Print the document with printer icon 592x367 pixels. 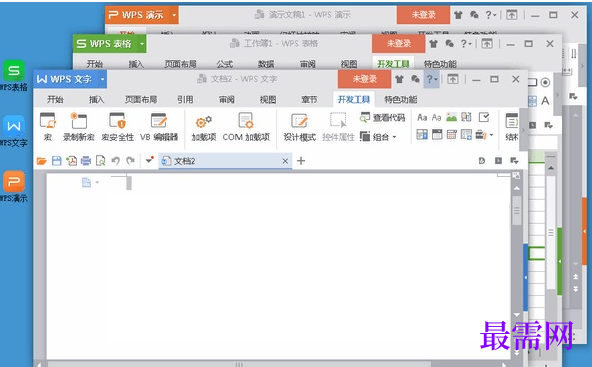pos(86,161)
